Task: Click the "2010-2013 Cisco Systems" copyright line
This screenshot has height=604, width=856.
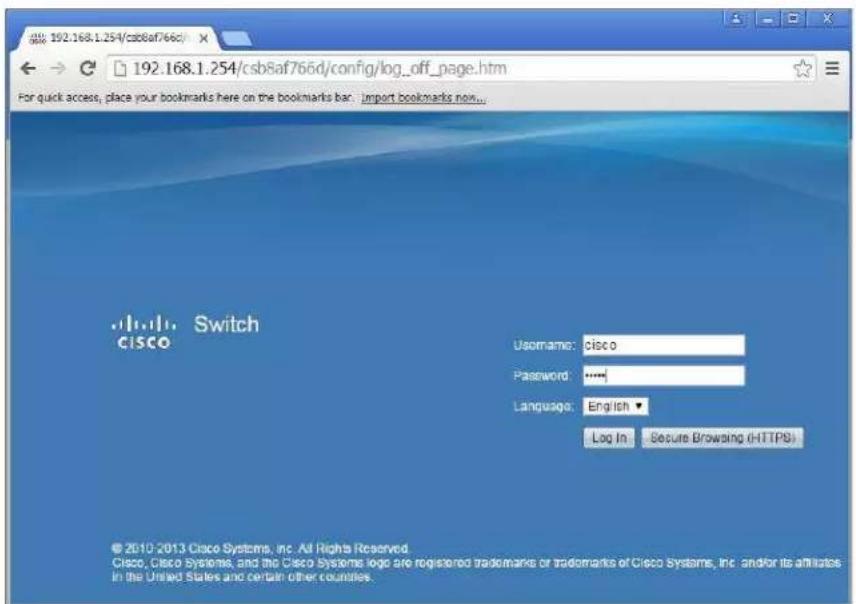Action: point(260,548)
